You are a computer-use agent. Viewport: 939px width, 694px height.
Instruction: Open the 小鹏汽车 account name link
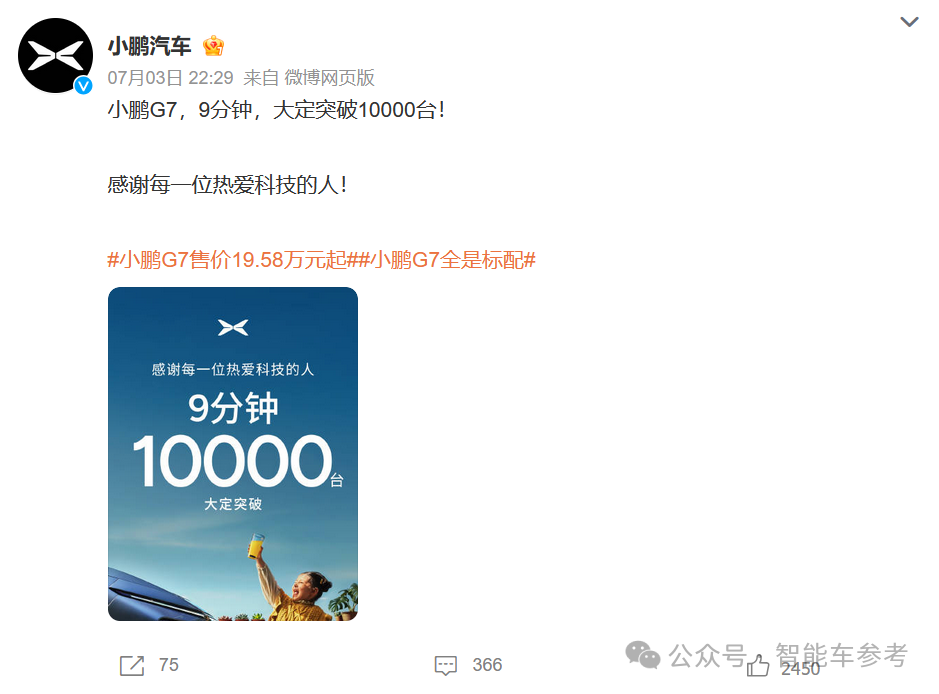click(149, 46)
